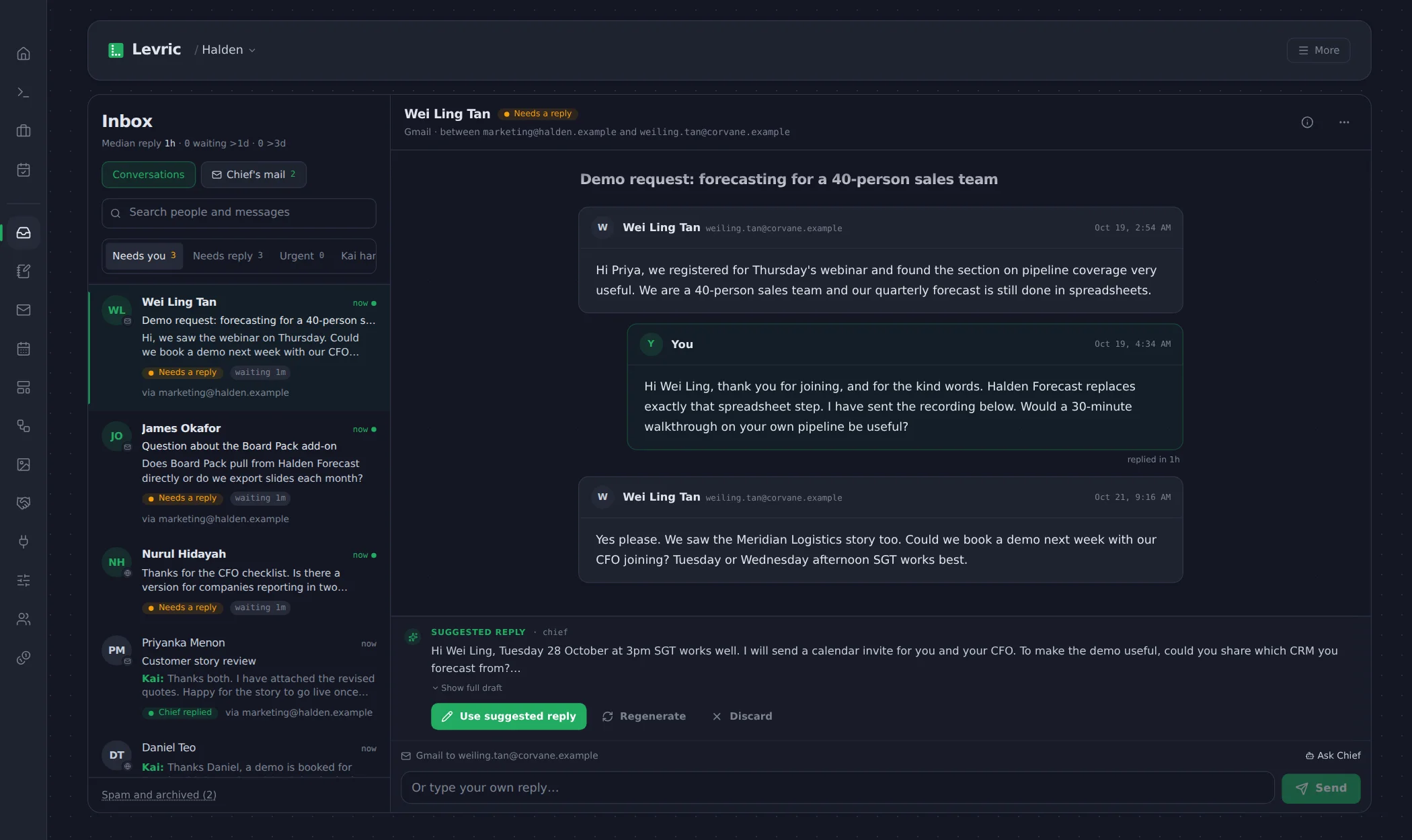Open the image gallery icon in sidebar

point(24,464)
